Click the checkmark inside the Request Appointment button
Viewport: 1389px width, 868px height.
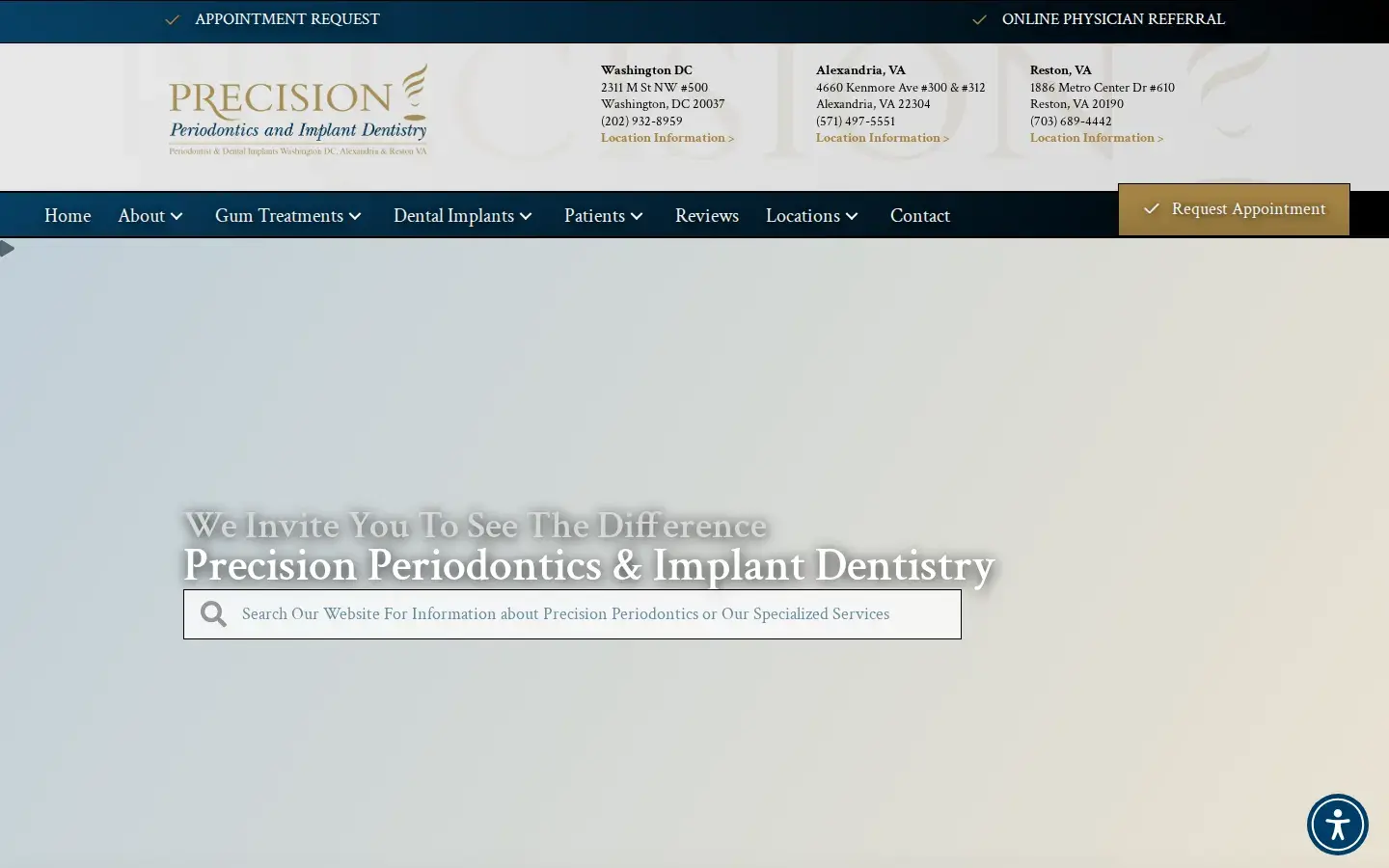1151,208
